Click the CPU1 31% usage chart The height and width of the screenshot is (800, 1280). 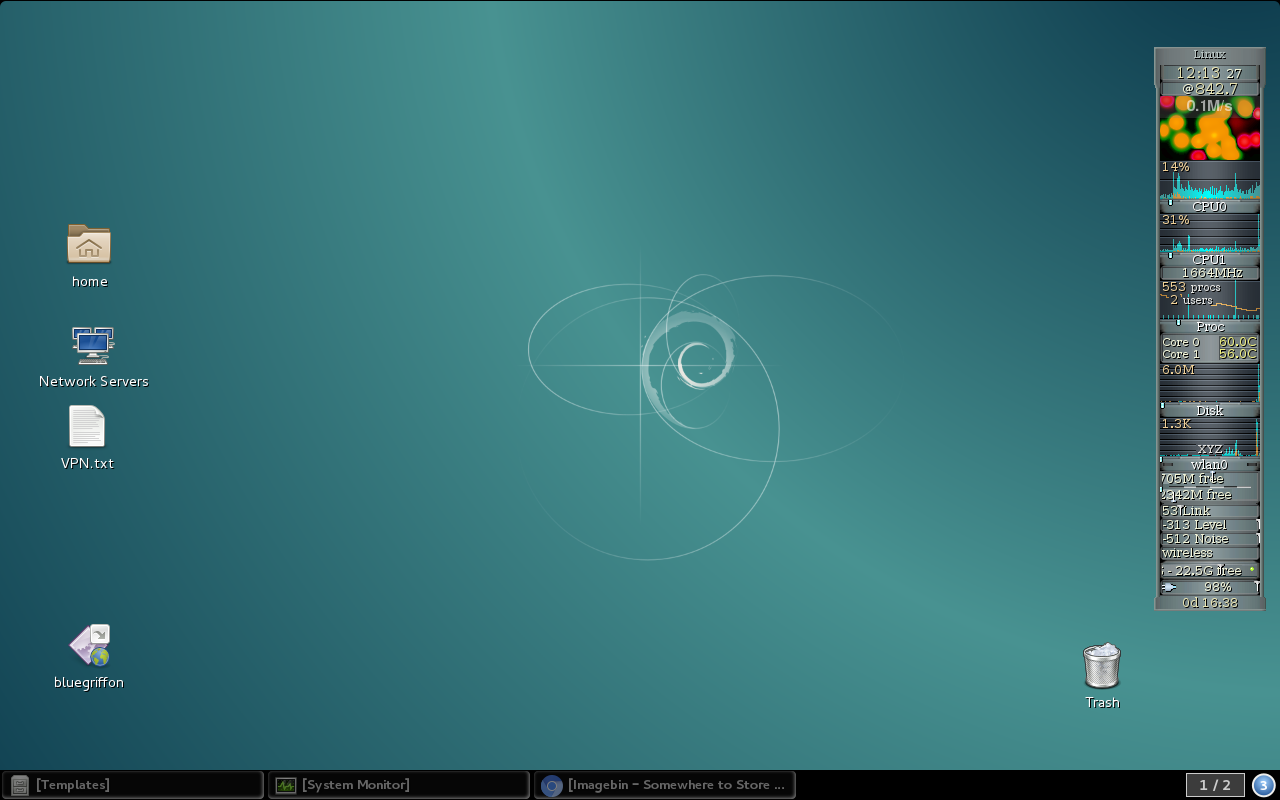[x=1209, y=233]
